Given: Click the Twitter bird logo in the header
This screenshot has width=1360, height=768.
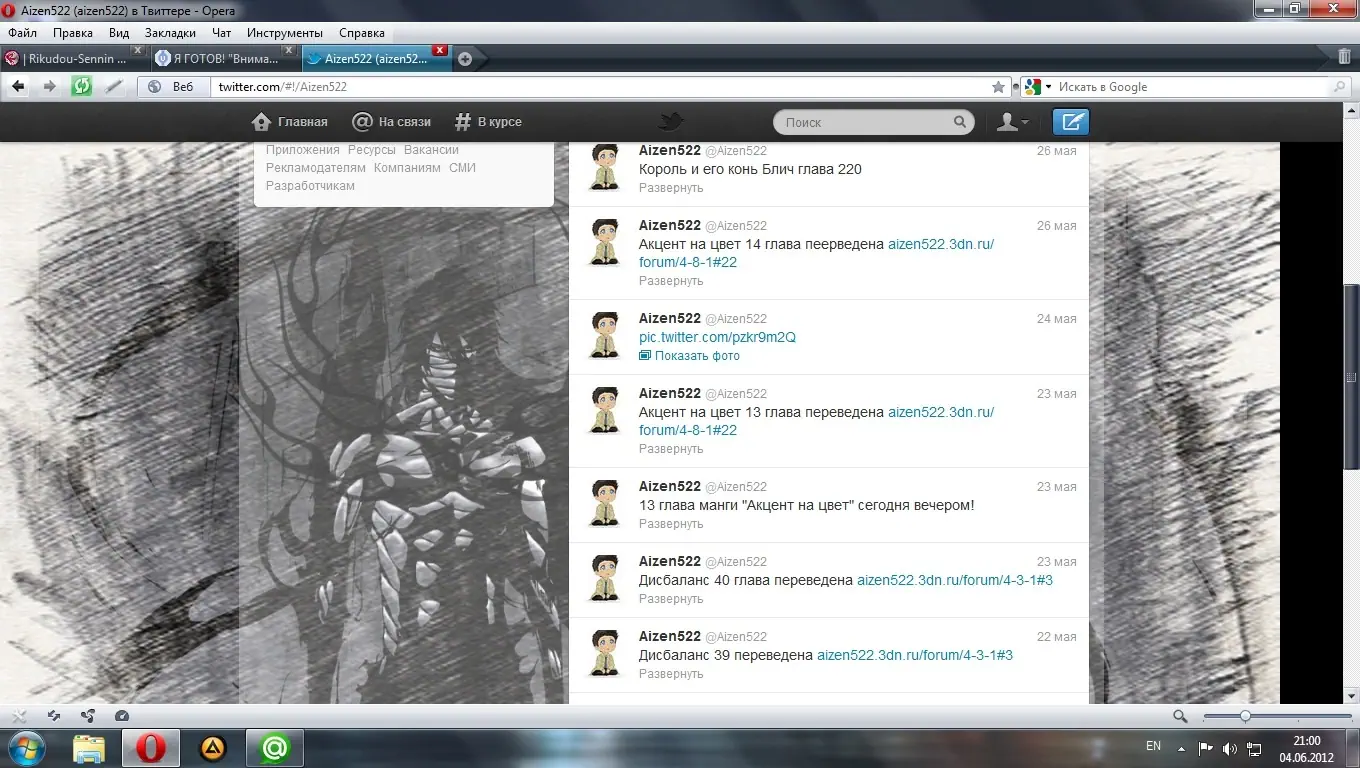Looking at the screenshot, I should (x=671, y=122).
